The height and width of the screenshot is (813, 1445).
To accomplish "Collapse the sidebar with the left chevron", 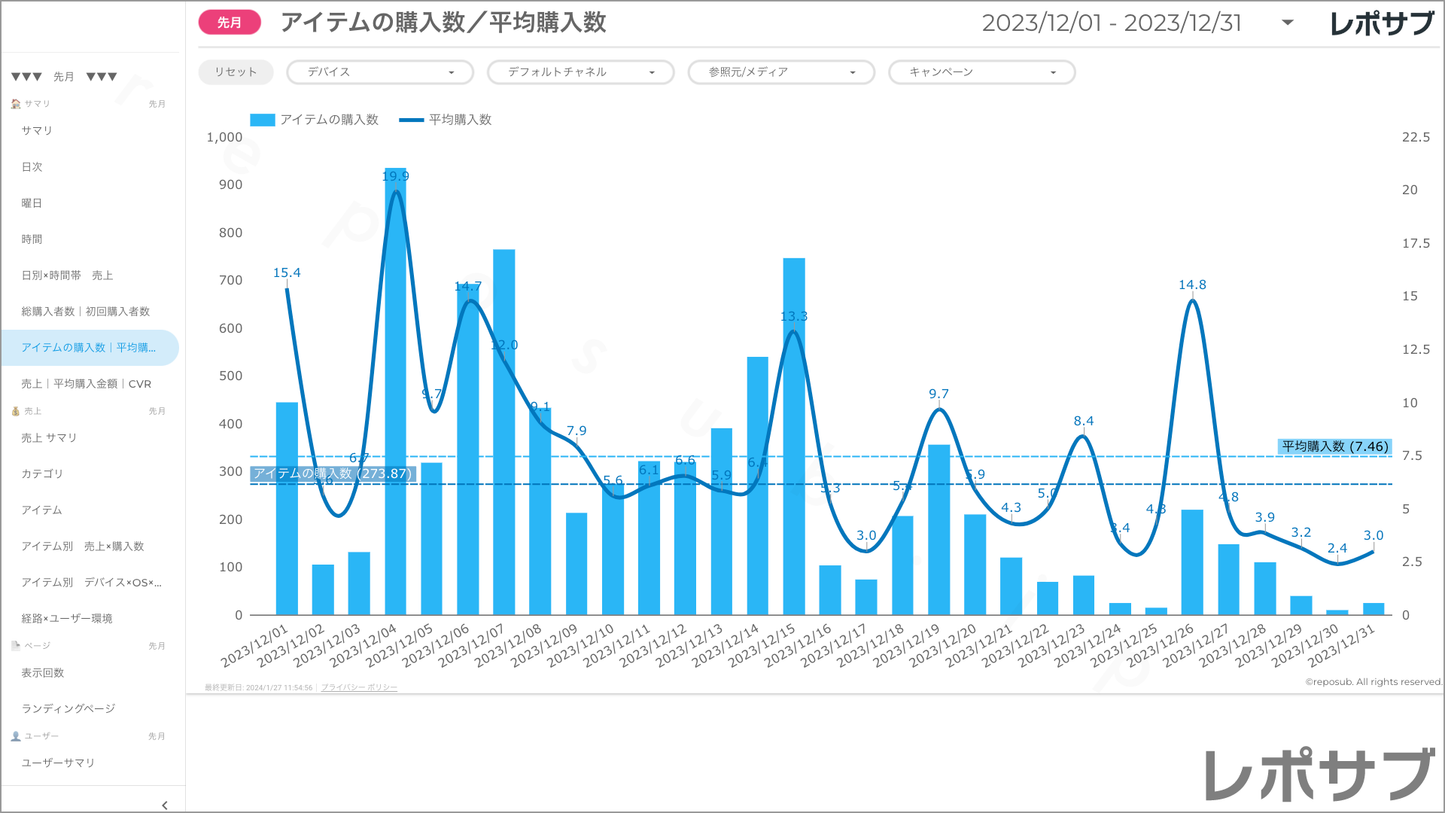I will pos(164,804).
